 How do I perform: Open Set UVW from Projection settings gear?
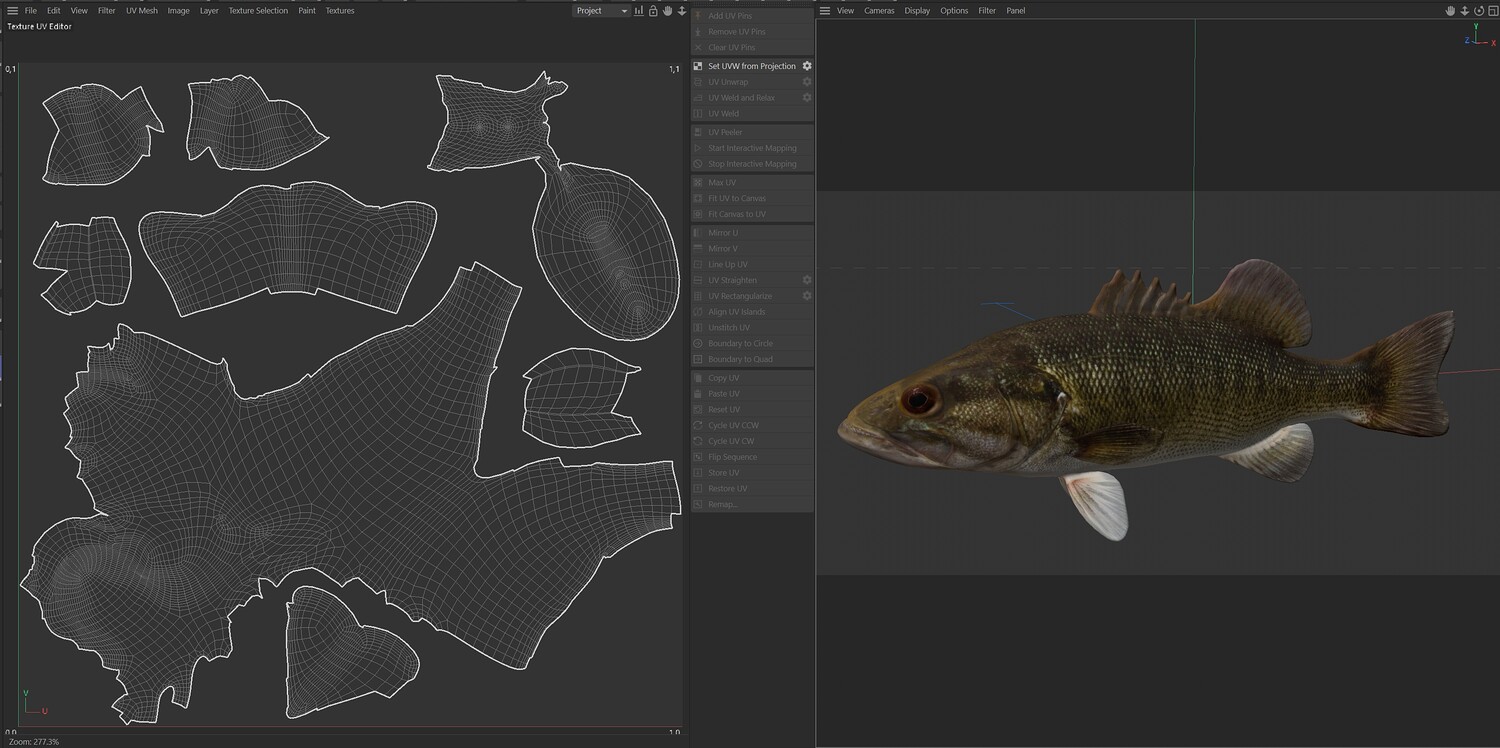point(807,66)
